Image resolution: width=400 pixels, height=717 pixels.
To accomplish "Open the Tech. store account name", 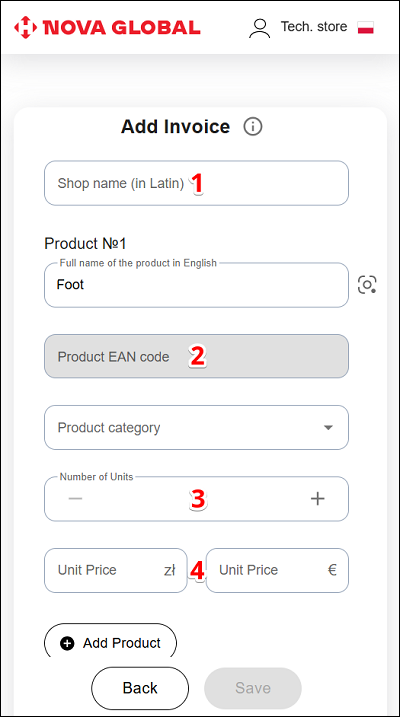I will 314,27.
